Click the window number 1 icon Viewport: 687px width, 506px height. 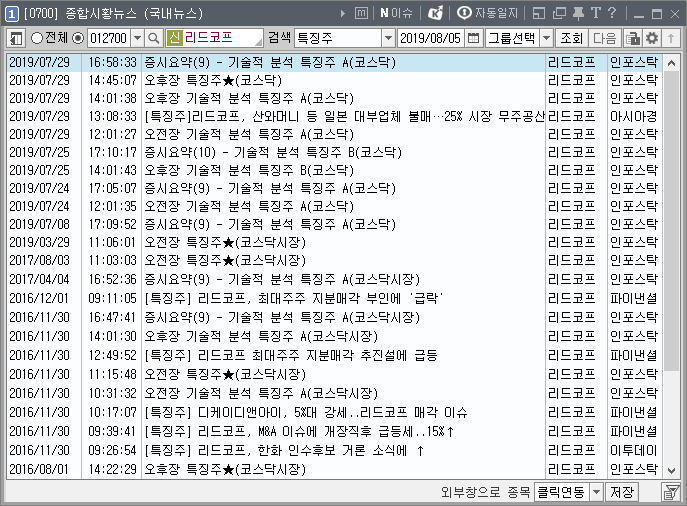coord(11,14)
